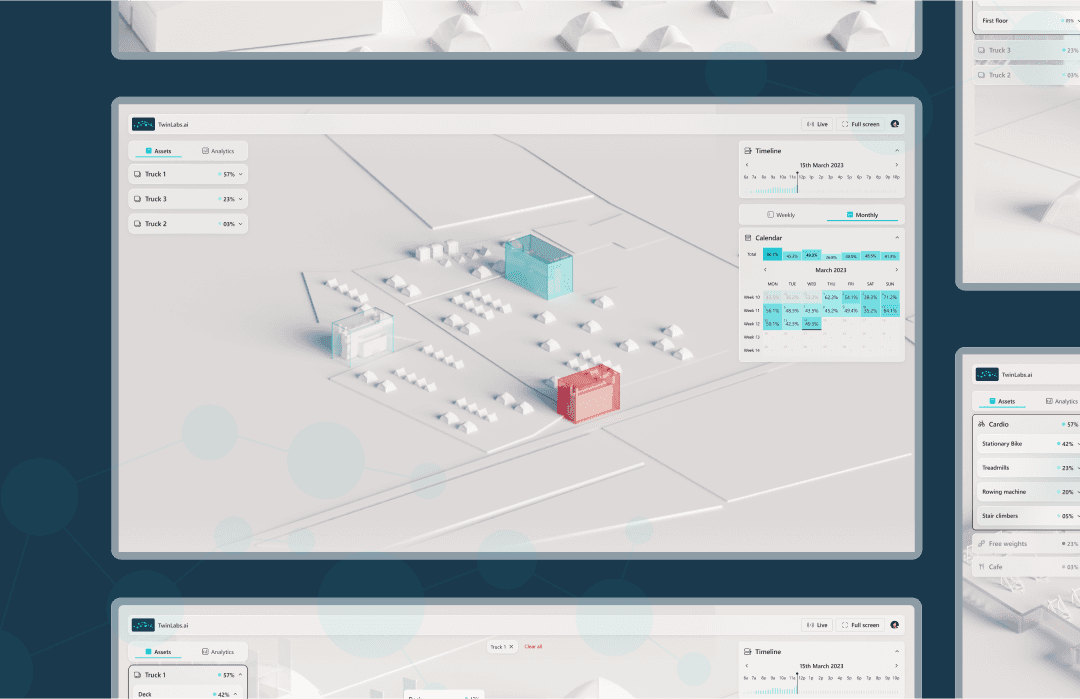Image resolution: width=1080 pixels, height=699 pixels.
Task: Click the red Clear all link
Action: (533, 647)
